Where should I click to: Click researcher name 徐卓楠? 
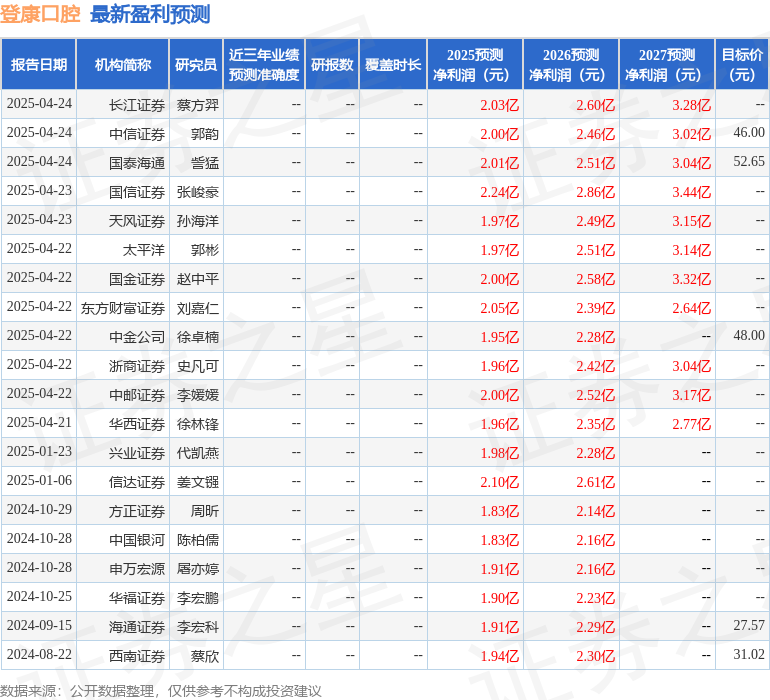tap(197, 337)
